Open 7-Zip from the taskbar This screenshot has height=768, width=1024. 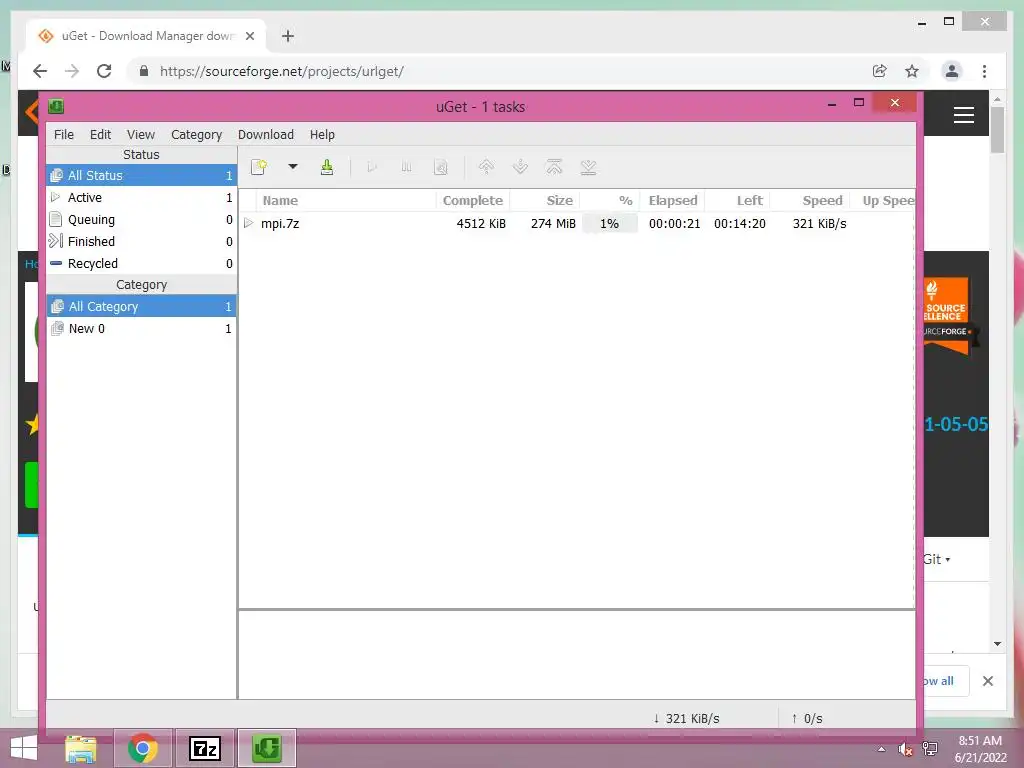tap(204, 748)
